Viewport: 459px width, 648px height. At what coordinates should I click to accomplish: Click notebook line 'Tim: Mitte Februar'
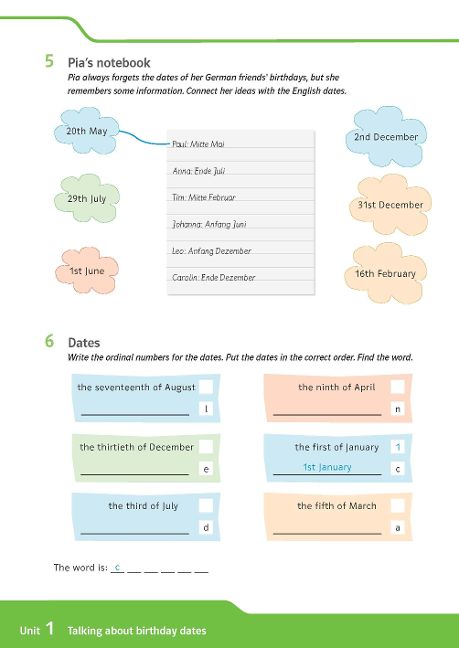pyautogui.click(x=204, y=198)
